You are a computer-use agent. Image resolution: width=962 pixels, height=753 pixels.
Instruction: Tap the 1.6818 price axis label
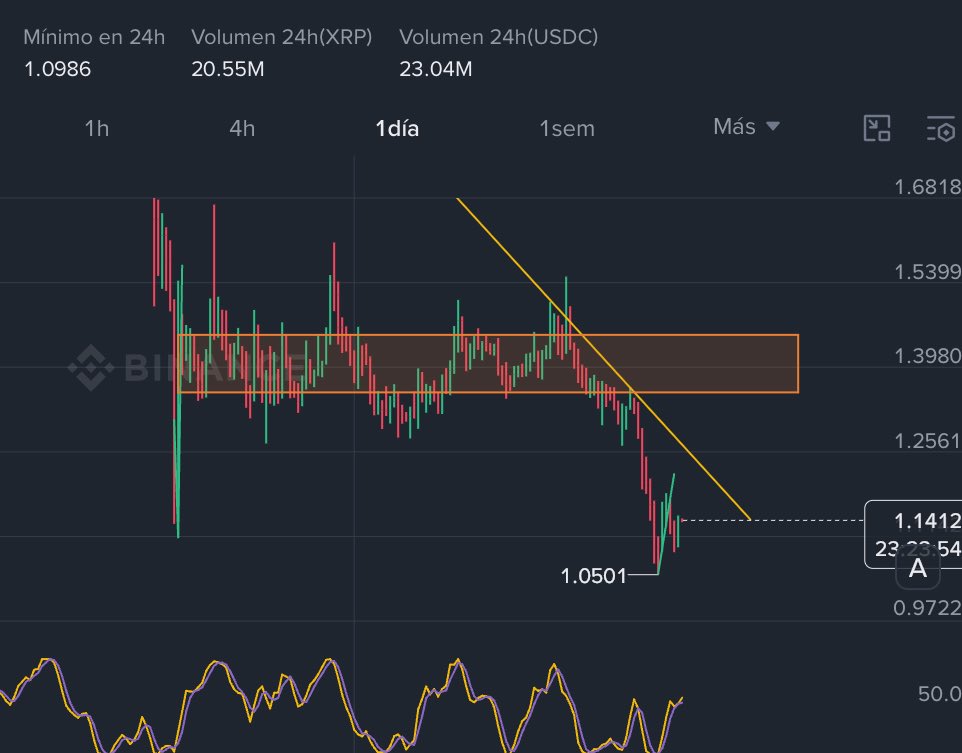928,187
